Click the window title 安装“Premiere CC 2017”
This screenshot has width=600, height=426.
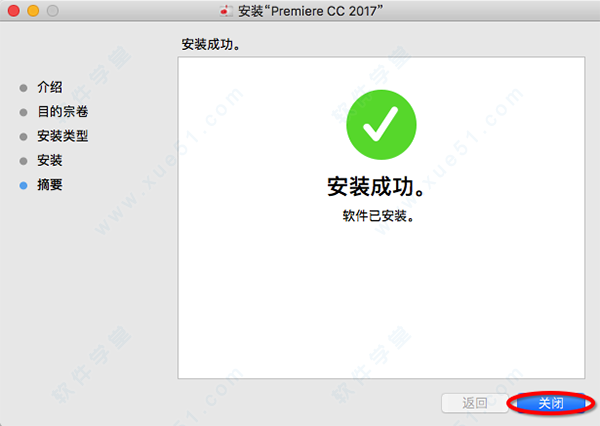pyautogui.click(x=310, y=11)
